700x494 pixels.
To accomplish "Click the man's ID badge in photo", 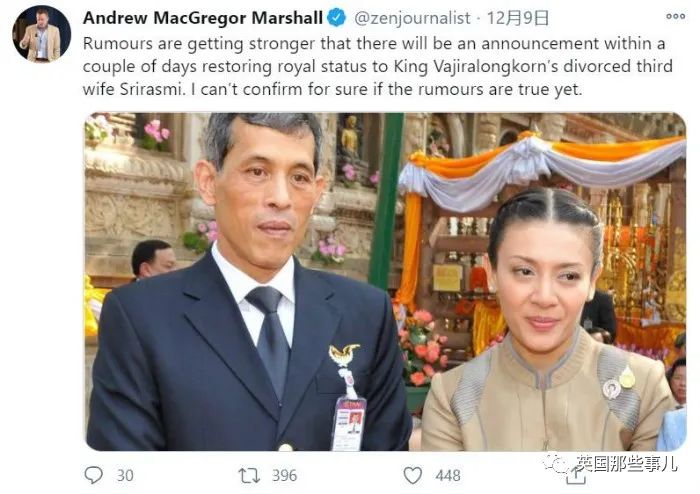I will pyautogui.click(x=349, y=423).
